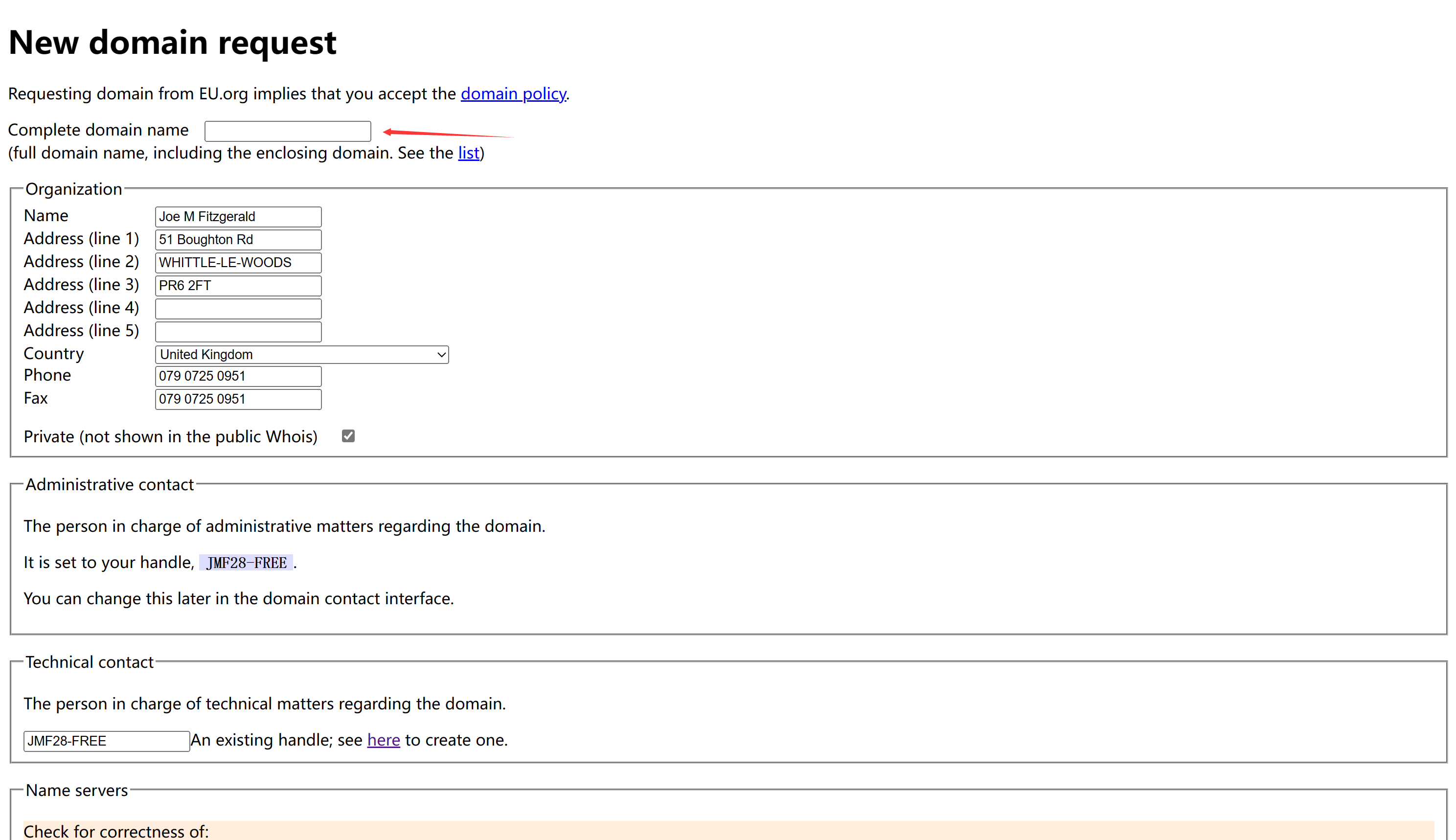
Task: Click the Check for correctness highlighted bar
Action: pyautogui.click(x=728, y=831)
